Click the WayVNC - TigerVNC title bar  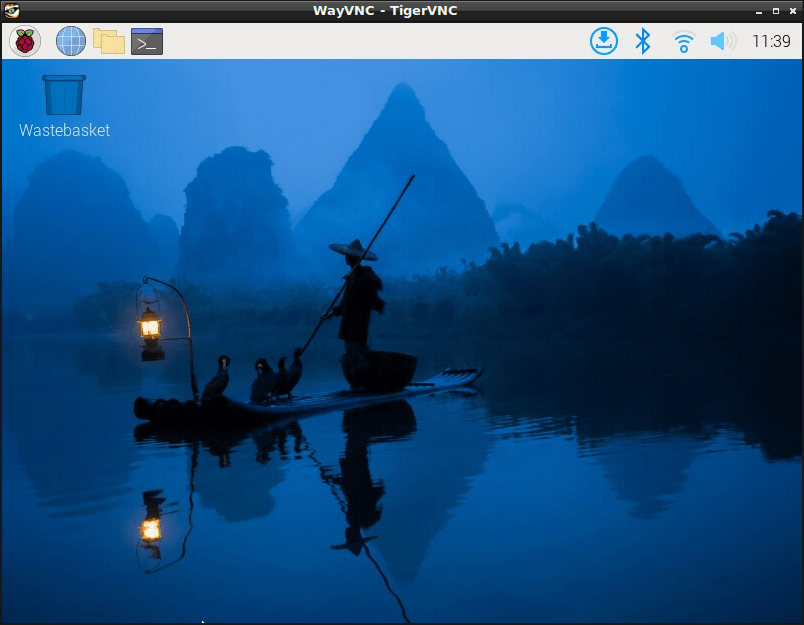click(x=385, y=11)
